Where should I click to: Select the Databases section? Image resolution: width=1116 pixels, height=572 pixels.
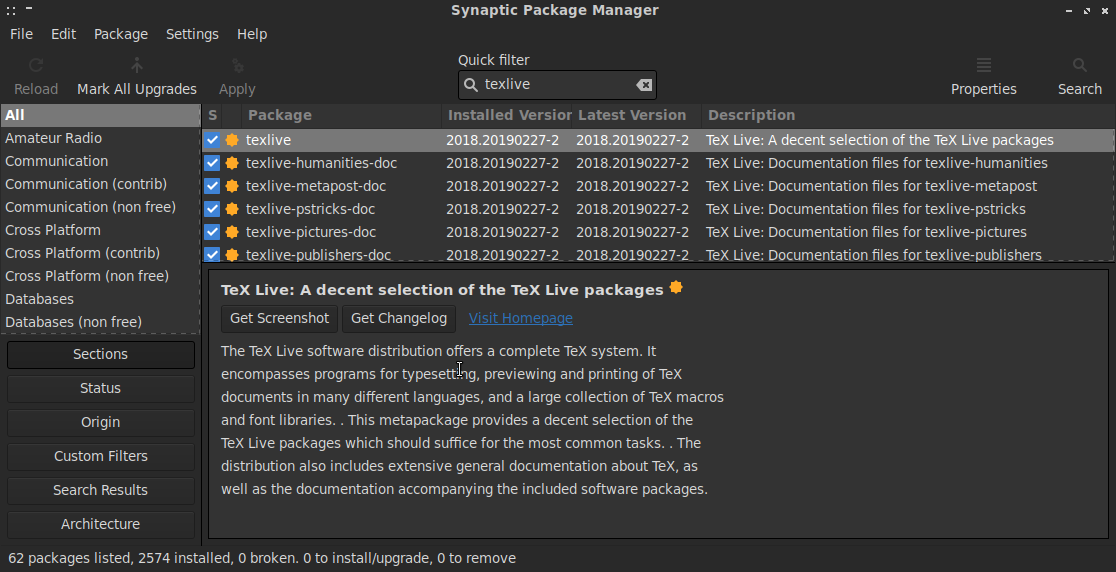pos(100,299)
